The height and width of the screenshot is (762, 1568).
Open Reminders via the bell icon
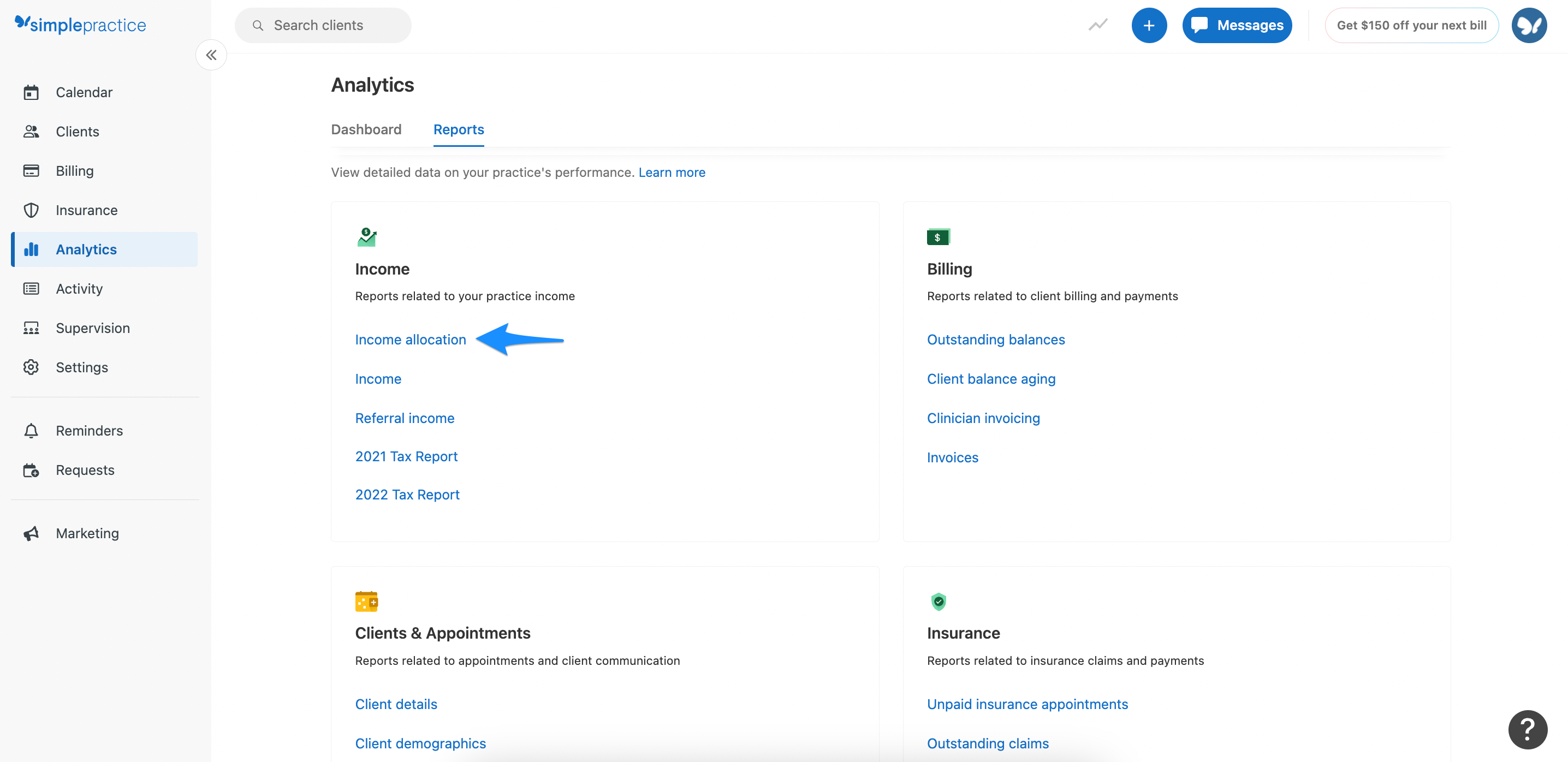point(90,430)
